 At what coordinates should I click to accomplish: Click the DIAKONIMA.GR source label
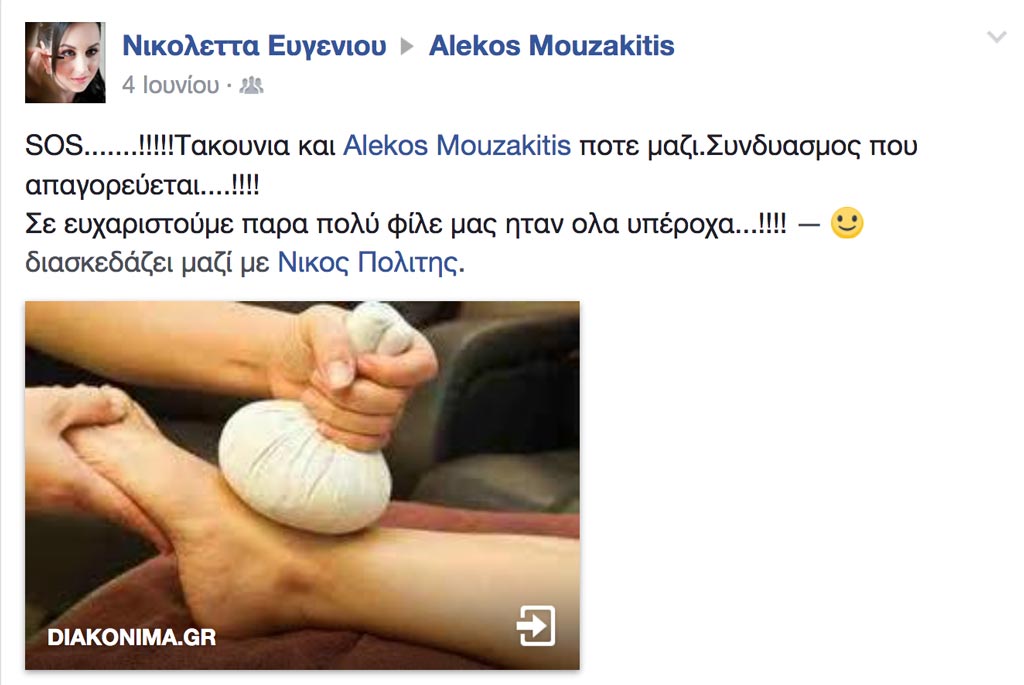131,637
